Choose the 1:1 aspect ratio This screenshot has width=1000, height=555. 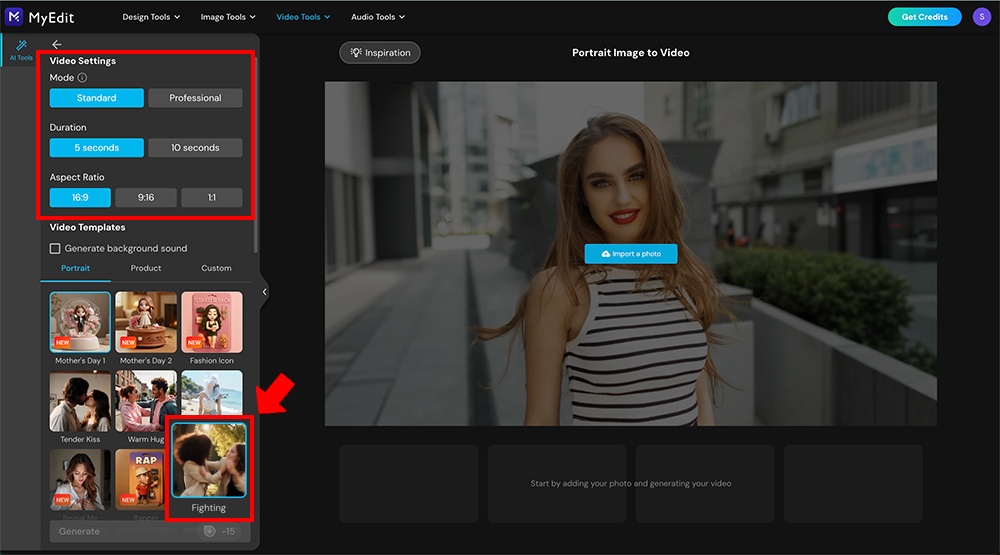tap(212, 197)
